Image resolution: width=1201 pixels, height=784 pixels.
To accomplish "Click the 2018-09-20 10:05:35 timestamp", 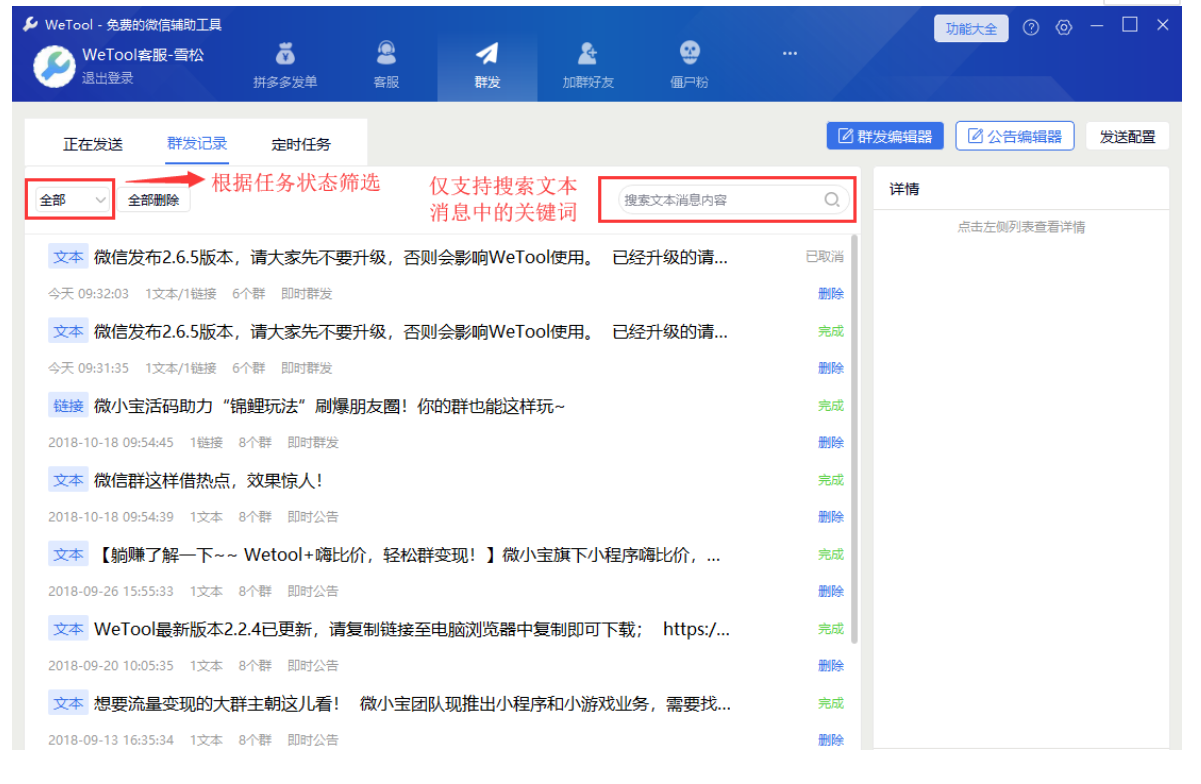I will tap(111, 665).
